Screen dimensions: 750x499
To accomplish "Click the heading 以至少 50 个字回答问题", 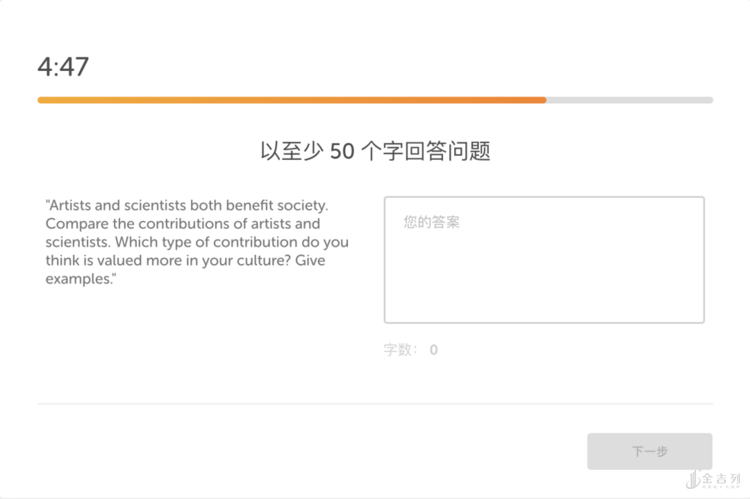I will click(x=375, y=151).
